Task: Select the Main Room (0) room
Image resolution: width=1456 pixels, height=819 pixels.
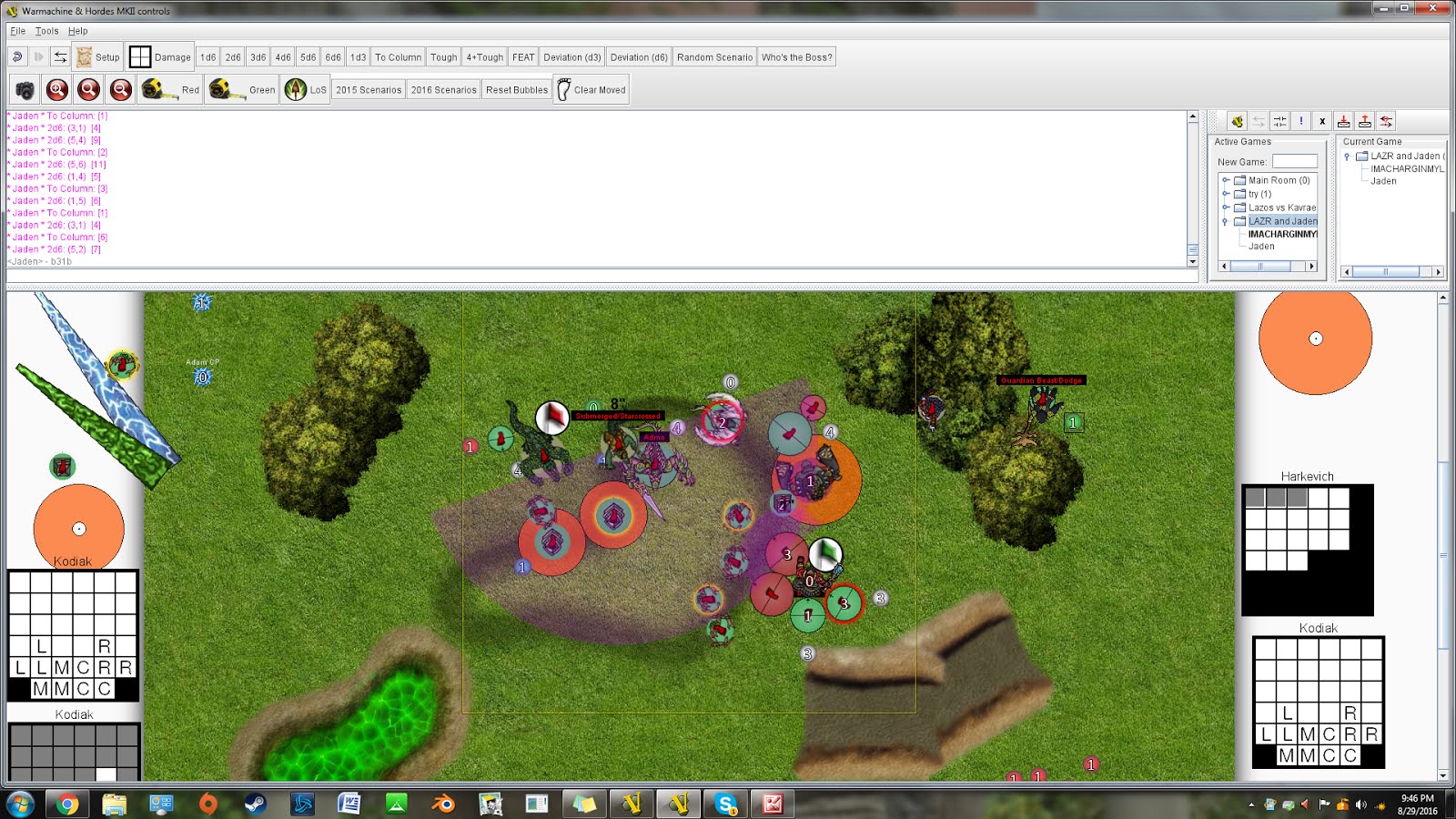Action: pyautogui.click(x=1279, y=180)
